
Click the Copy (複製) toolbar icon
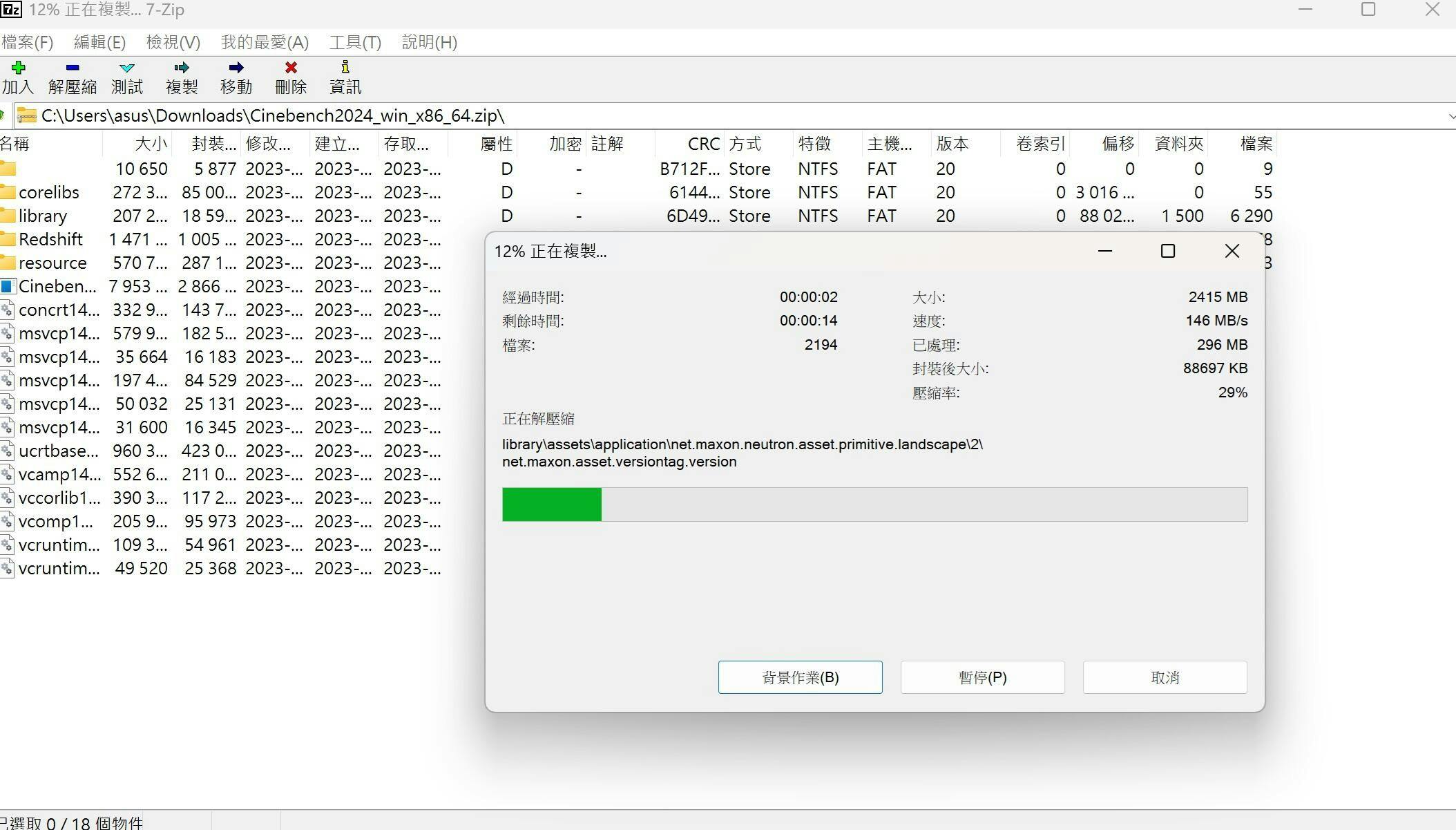[182, 67]
